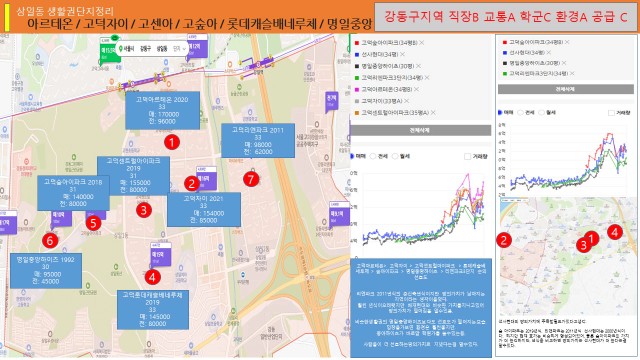Image resolution: width=640 pixels, height=360 pixels.
Task: Click the purple 매16억 marker beside red circle 2
Action: coord(206,178)
